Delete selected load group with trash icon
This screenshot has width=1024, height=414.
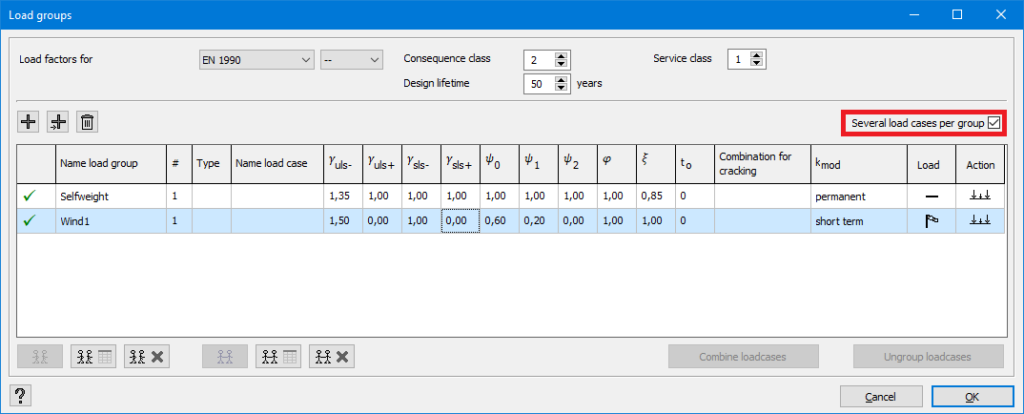88,121
